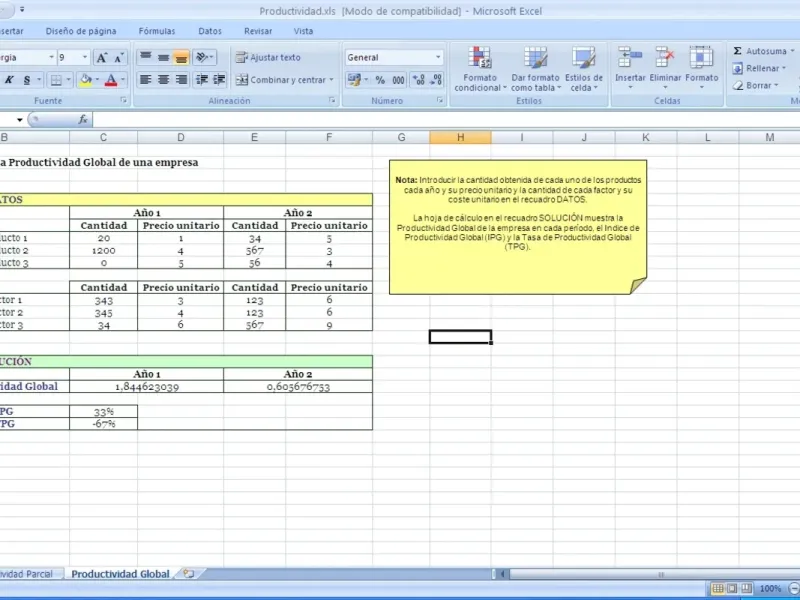Center text horizontally

[163, 80]
